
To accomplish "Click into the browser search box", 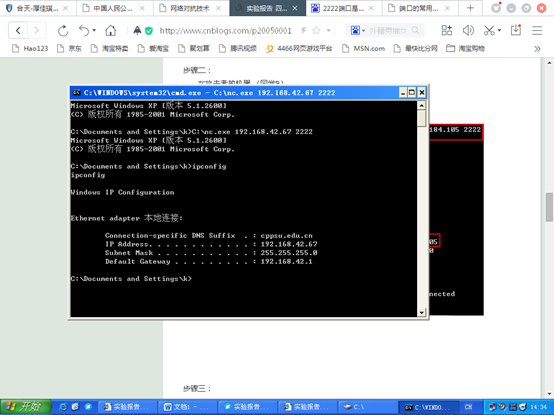I will [x=388, y=31].
